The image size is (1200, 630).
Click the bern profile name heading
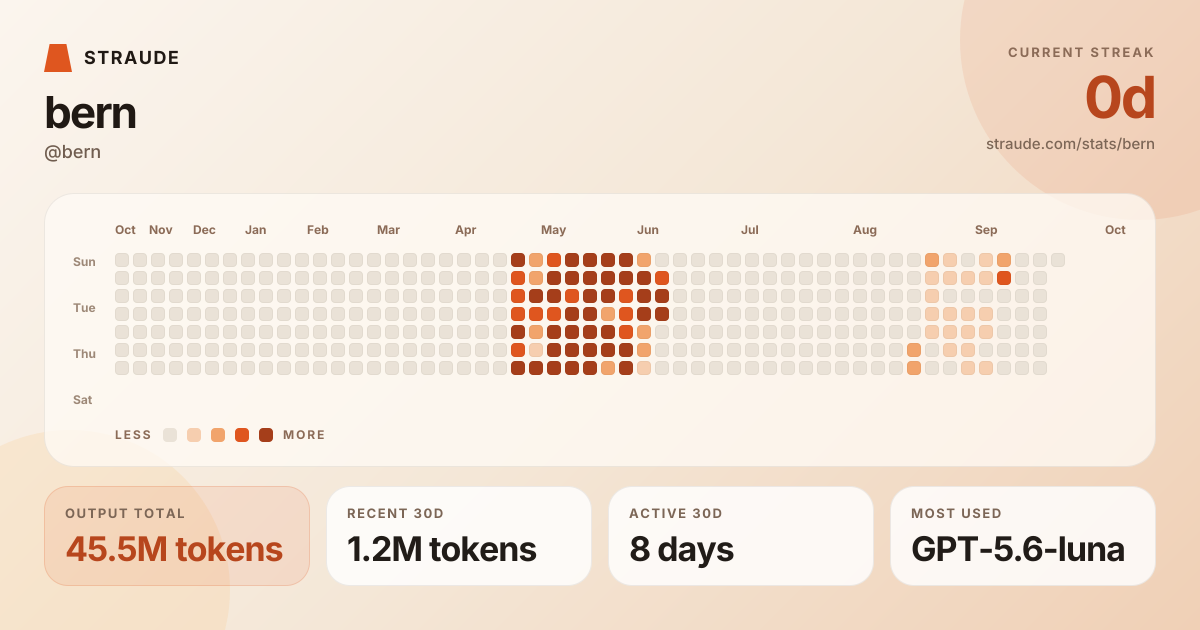(x=90, y=113)
